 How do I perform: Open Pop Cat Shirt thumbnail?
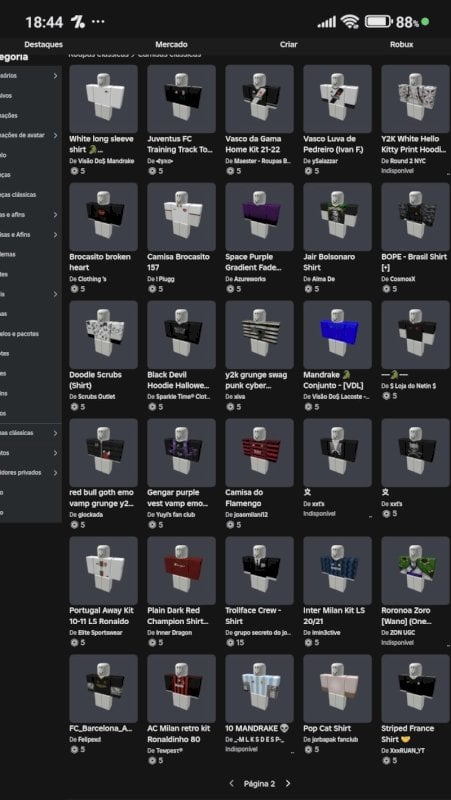[x=337, y=688]
